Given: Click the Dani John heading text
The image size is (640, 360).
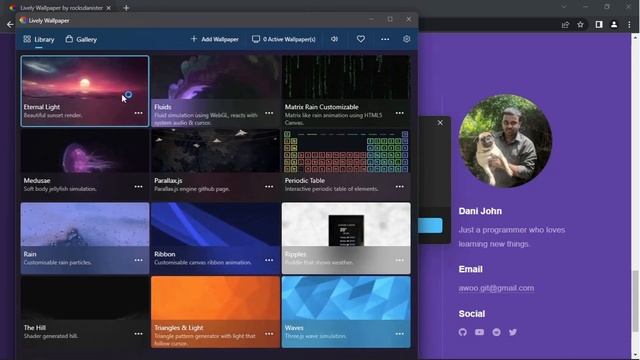Looking at the screenshot, I should pyautogui.click(x=480, y=211).
